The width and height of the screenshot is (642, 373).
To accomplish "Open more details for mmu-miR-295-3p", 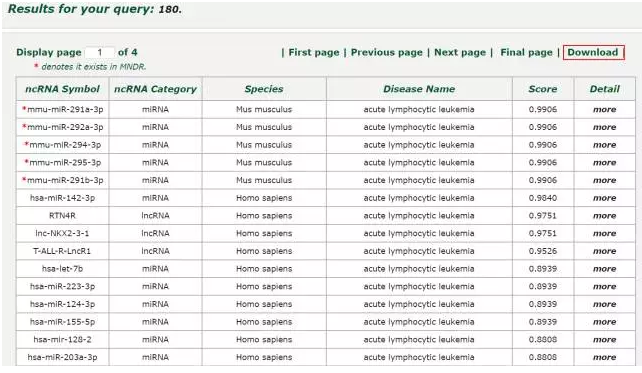I will [x=604, y=163].
